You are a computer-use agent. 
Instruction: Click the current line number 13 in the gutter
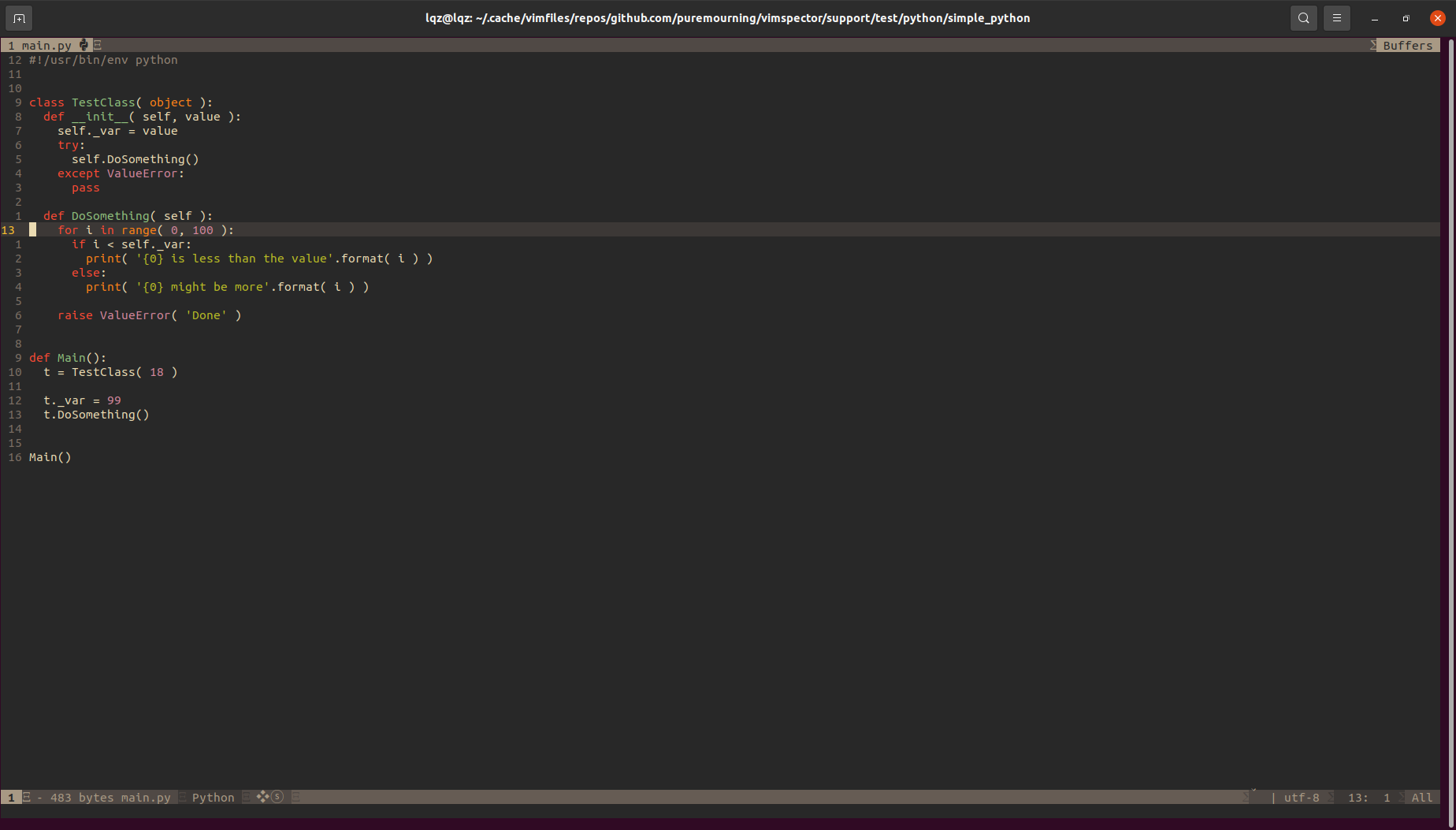click(8, 230)
